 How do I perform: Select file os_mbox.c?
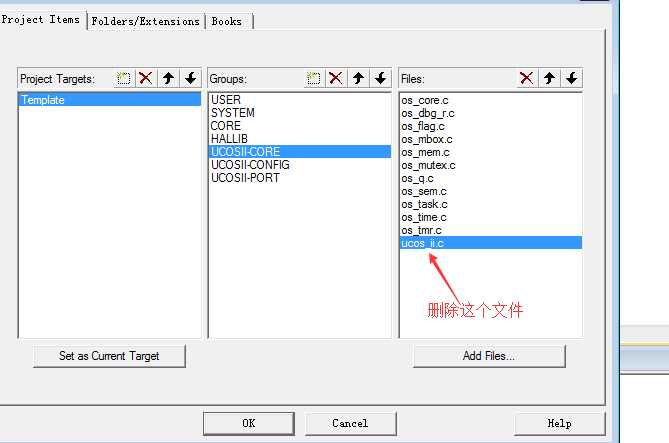click(x=491, y=139)
